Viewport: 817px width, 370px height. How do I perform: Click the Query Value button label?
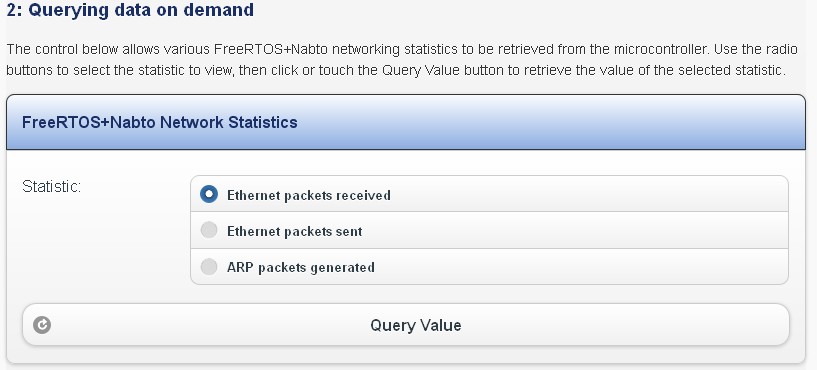416,325
